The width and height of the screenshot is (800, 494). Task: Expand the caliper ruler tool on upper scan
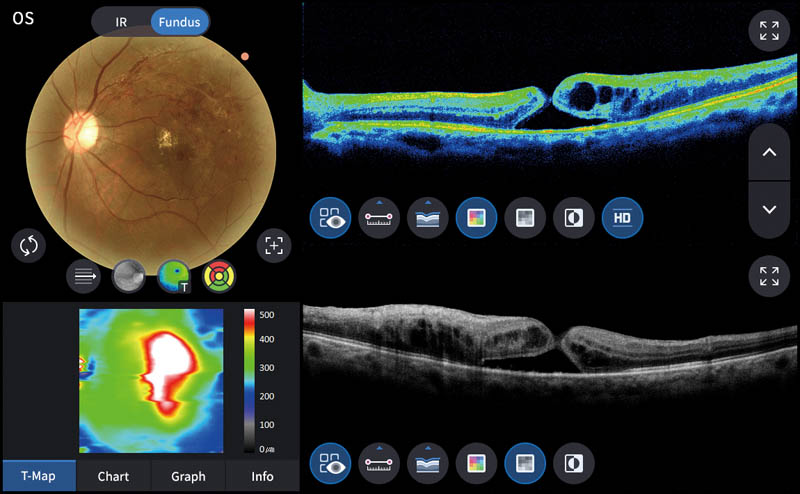point(379,217)
